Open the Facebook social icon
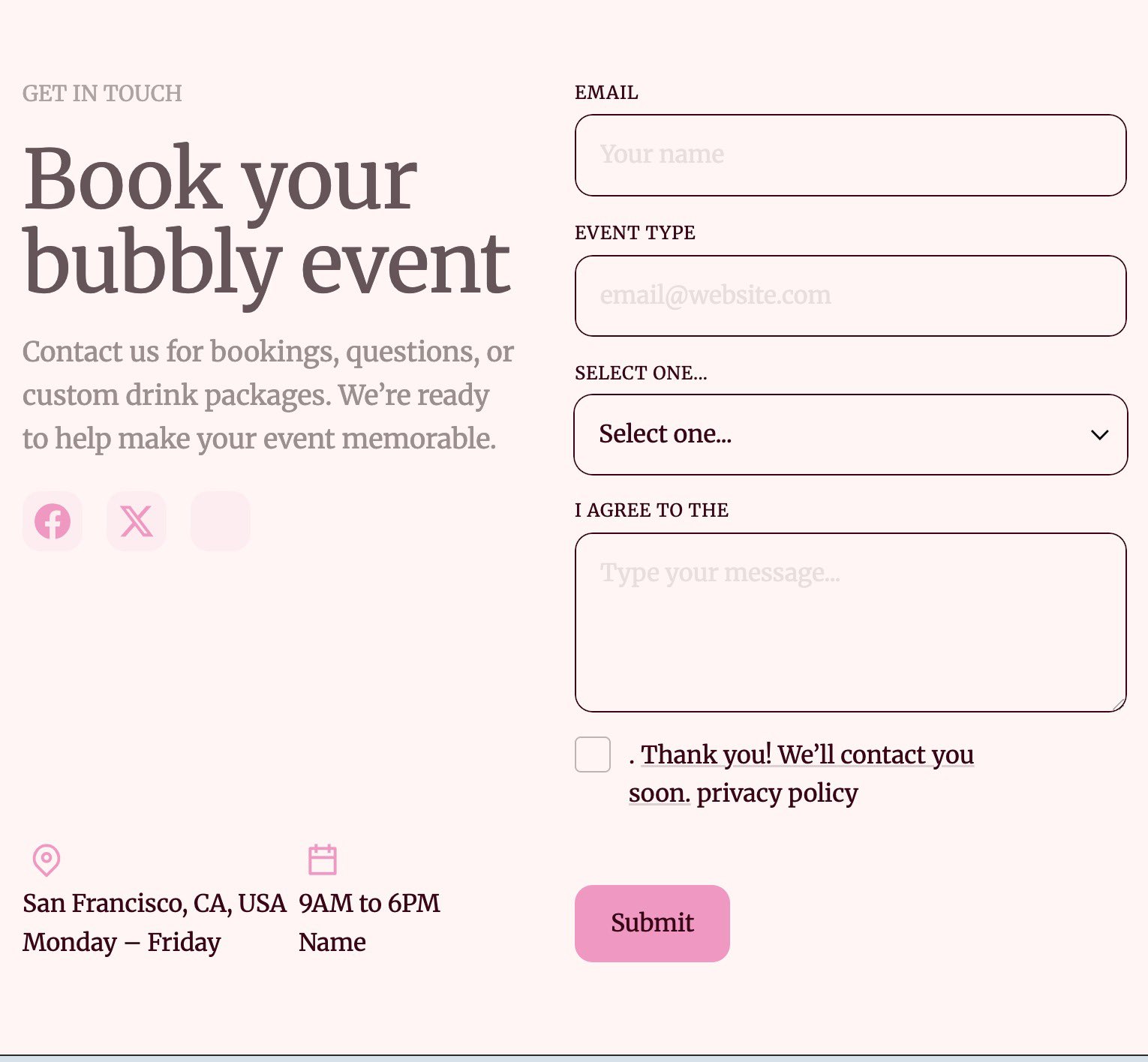Screen dimensions: 1148x1062 [x=53, y=521]
